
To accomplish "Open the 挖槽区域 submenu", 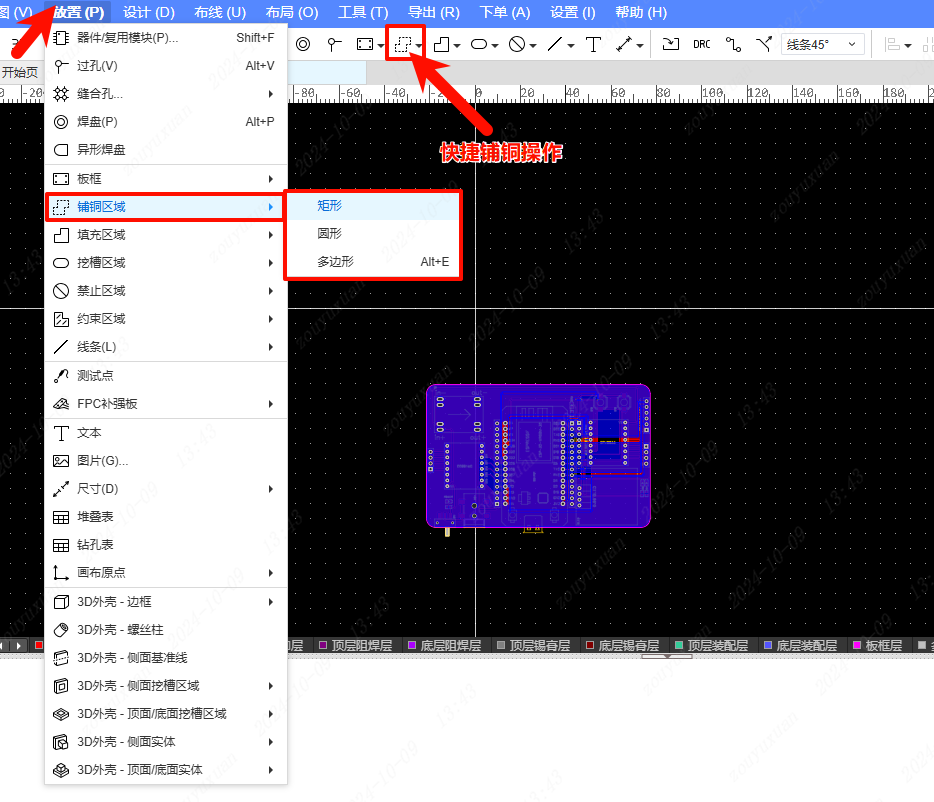I will pos(166,263).
